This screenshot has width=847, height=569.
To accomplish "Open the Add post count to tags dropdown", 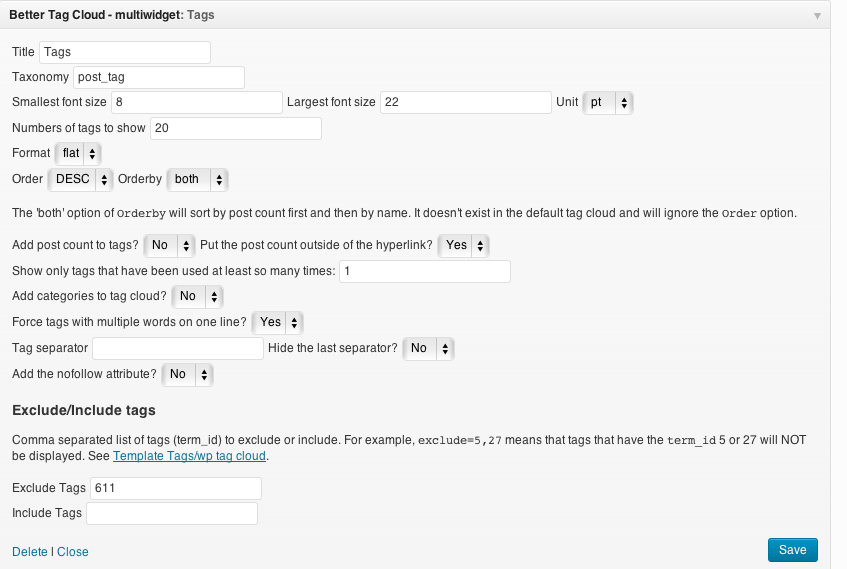I will 169,245.
